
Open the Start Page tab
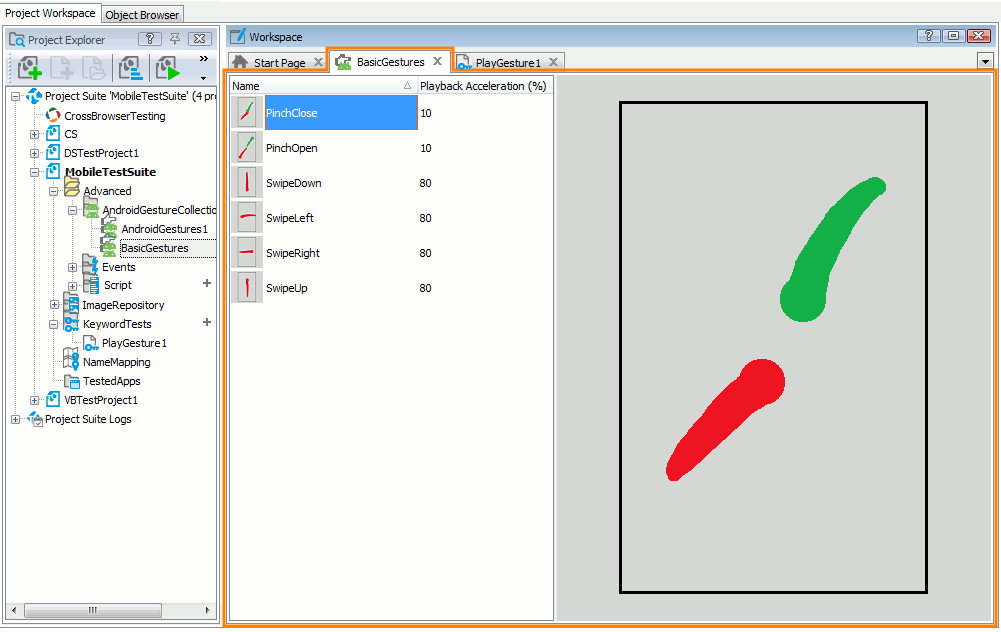280,63
